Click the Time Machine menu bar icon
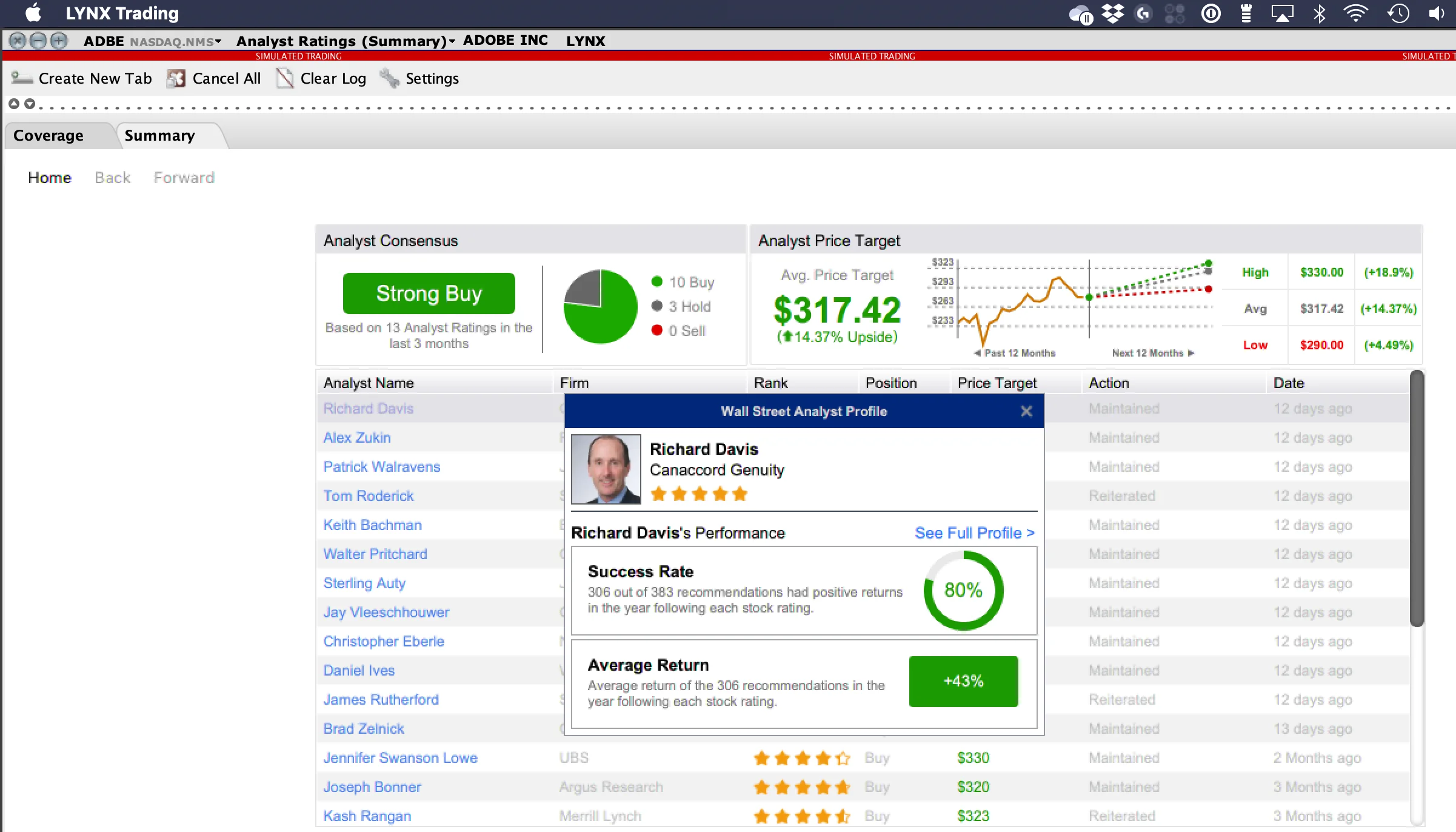The height and width of the screenshot is (832, 1456). point(1398,13)
